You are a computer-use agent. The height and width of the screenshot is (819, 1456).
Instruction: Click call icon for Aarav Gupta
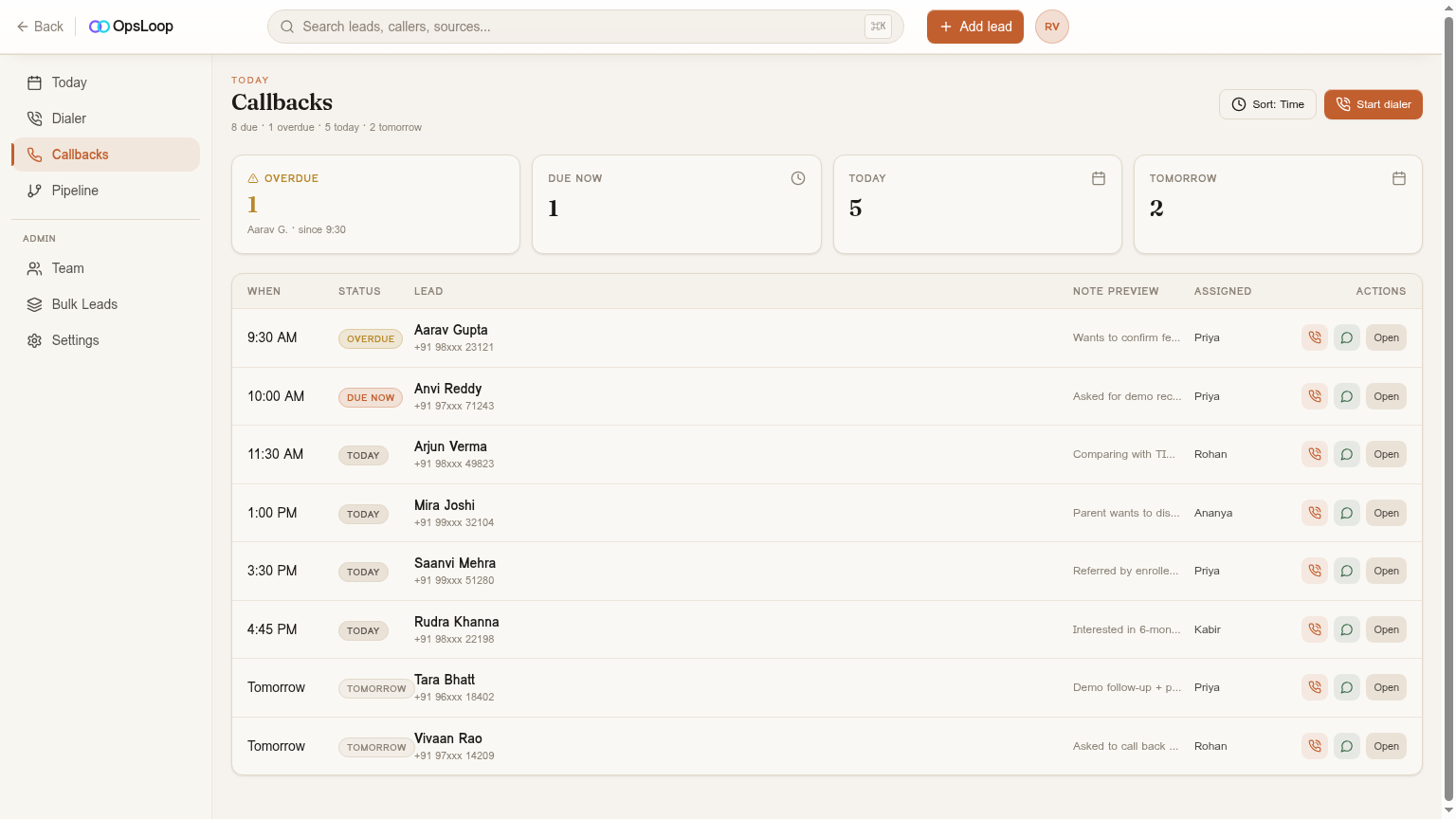click(x=1314, y=337)
